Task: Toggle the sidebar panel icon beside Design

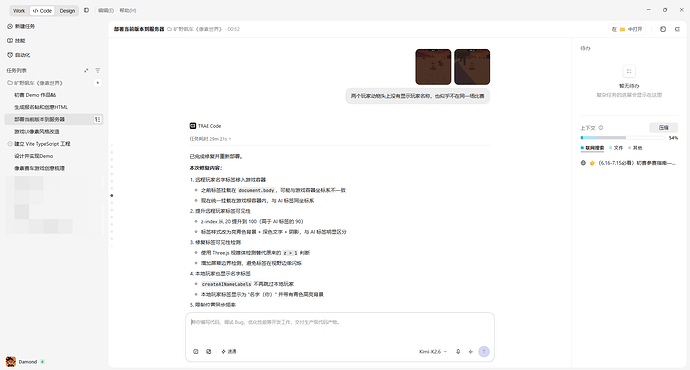Action: coord(86,10)
